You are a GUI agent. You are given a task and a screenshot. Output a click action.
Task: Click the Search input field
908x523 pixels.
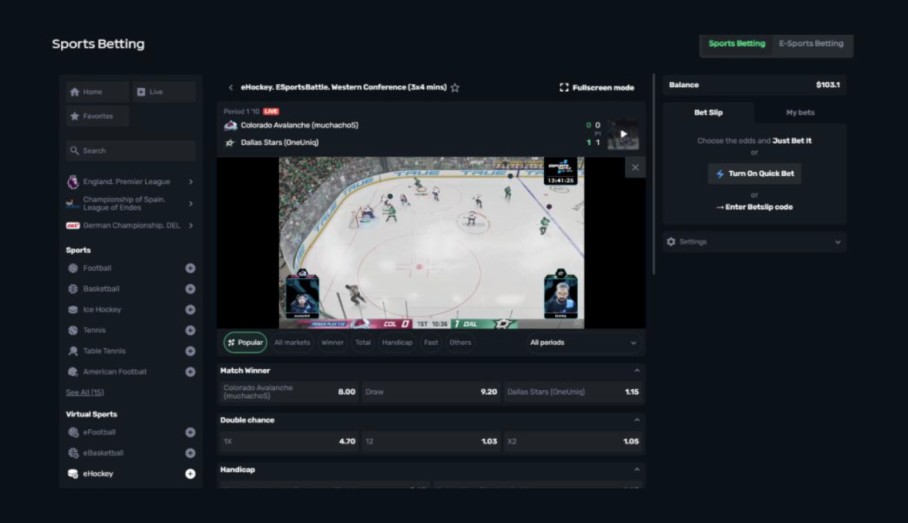click(x=131, y=151)
